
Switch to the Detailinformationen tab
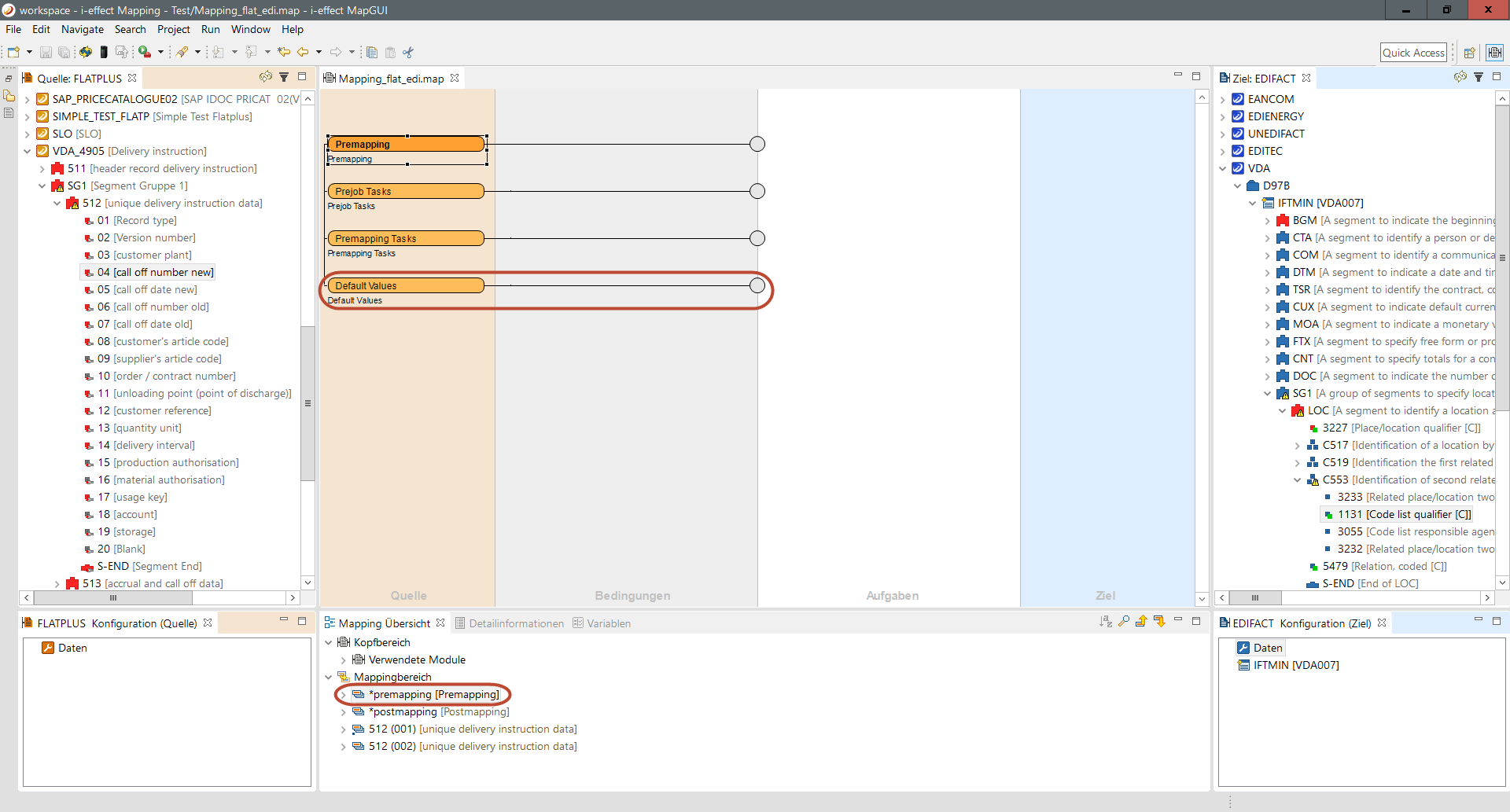(x=516, y=623)
